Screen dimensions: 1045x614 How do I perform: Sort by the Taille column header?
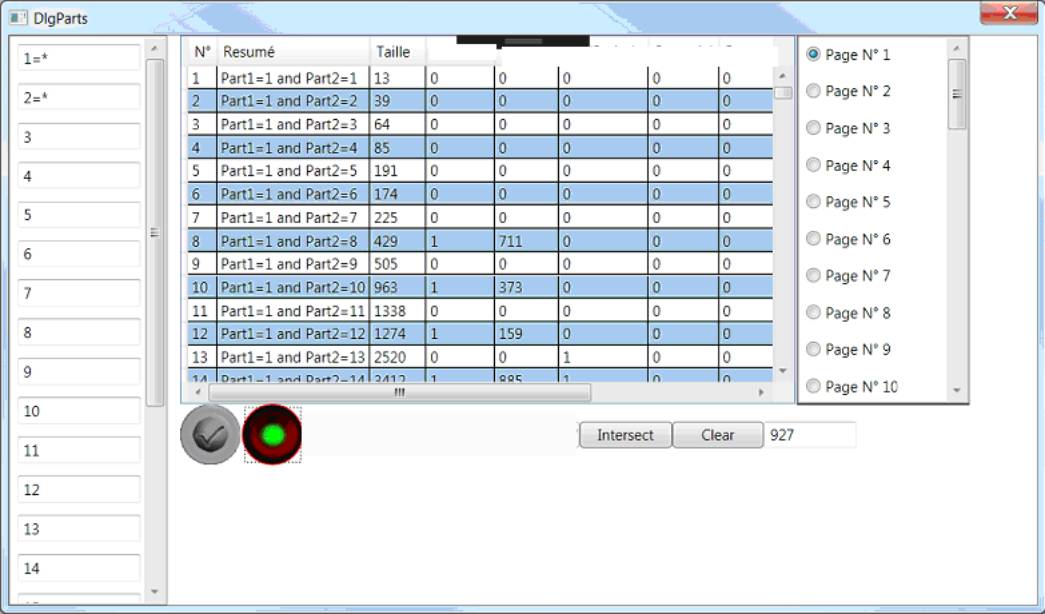pyautogui.click(x=394, y=52)
